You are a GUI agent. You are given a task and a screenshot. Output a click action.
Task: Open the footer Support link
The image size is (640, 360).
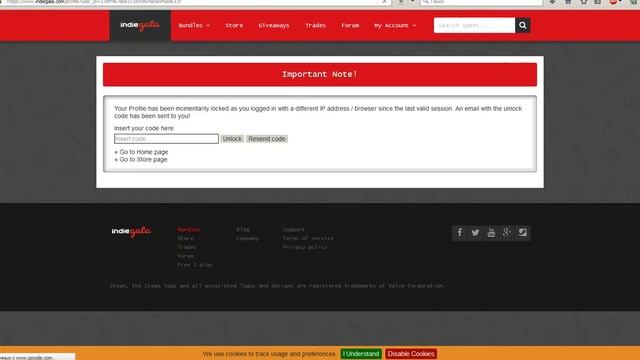[x=294, y=229]
